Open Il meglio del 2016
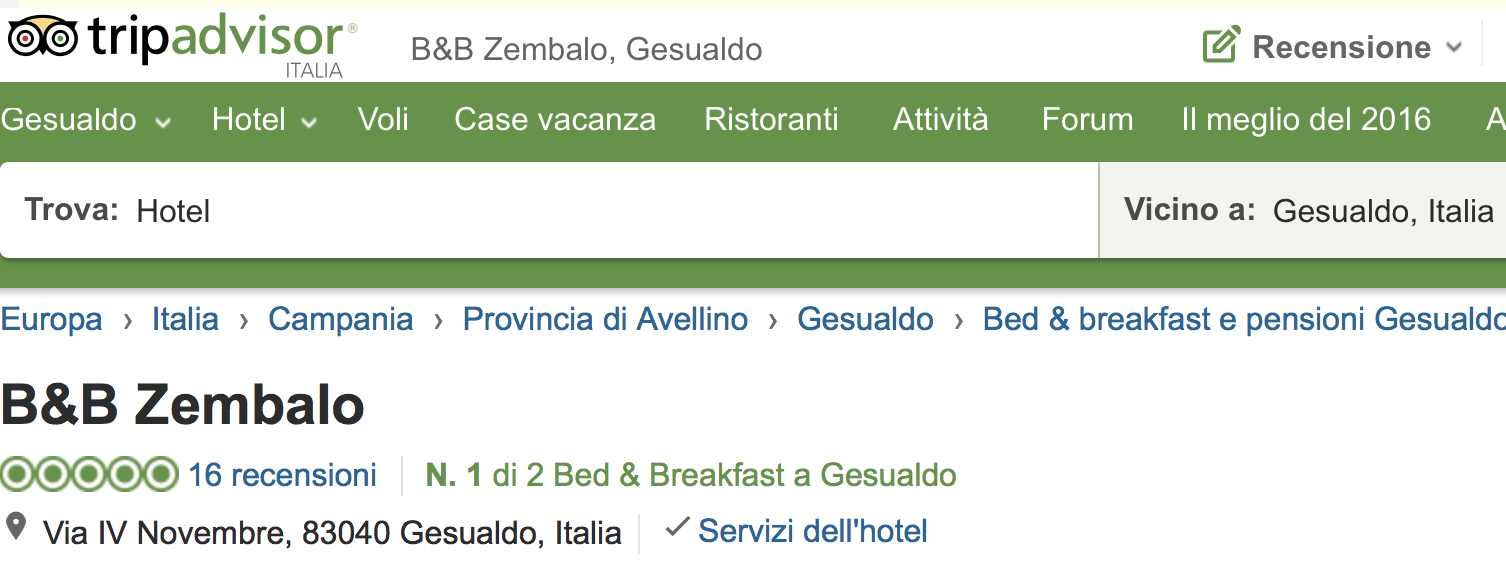Image resolution: width=1506 pixels, height=578 pixels. point(1305,120)
